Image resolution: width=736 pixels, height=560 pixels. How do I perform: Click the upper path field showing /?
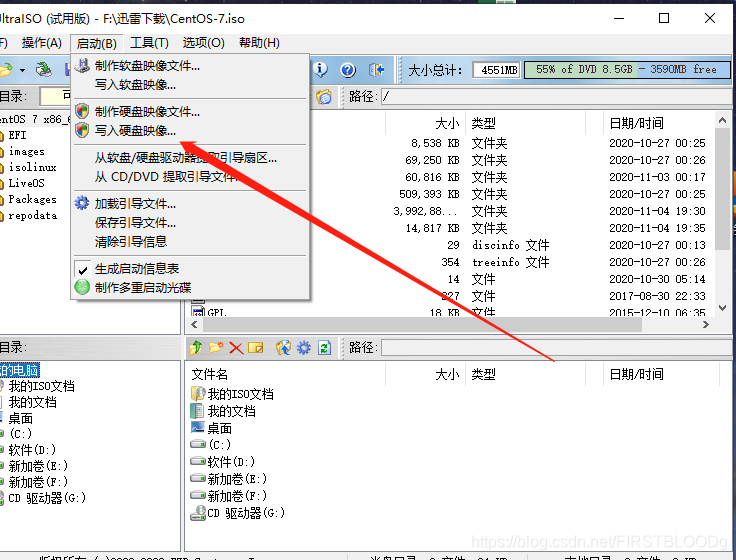click(x=557, y=97)
